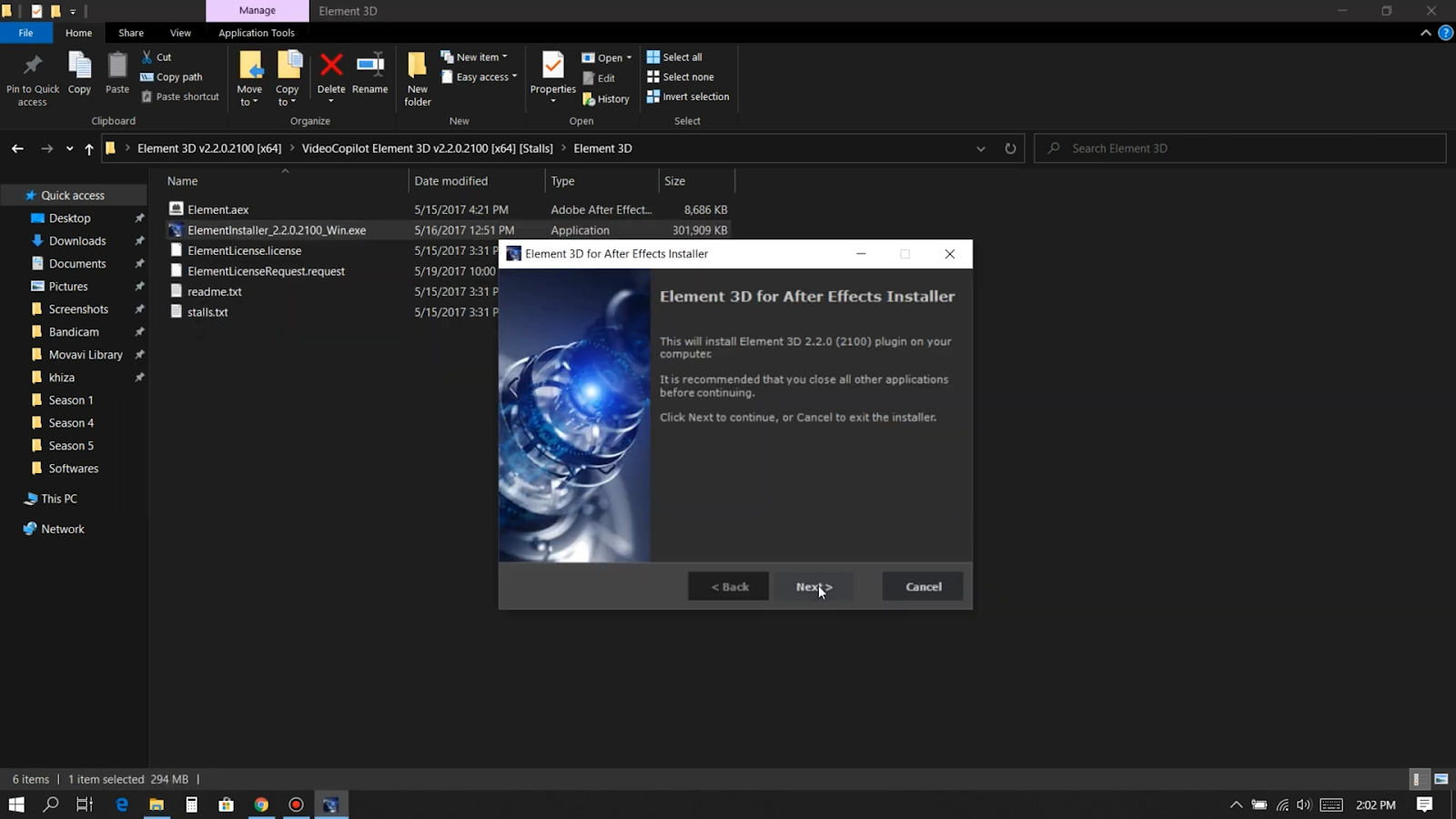Screen dimensions: 1456x819
Task: Create a New folder
Action: [418, 79]
